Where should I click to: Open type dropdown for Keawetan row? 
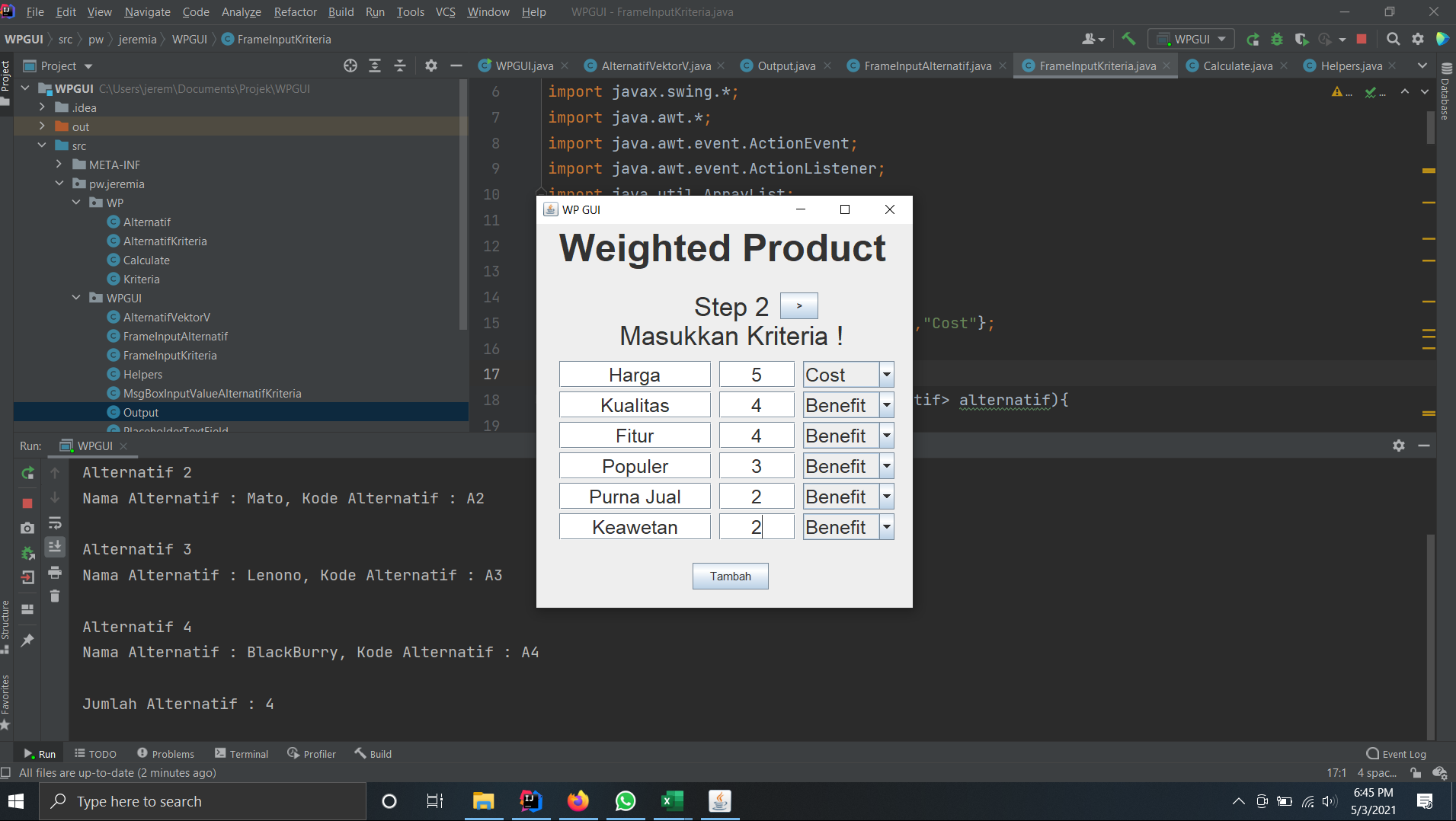point(887,527)
